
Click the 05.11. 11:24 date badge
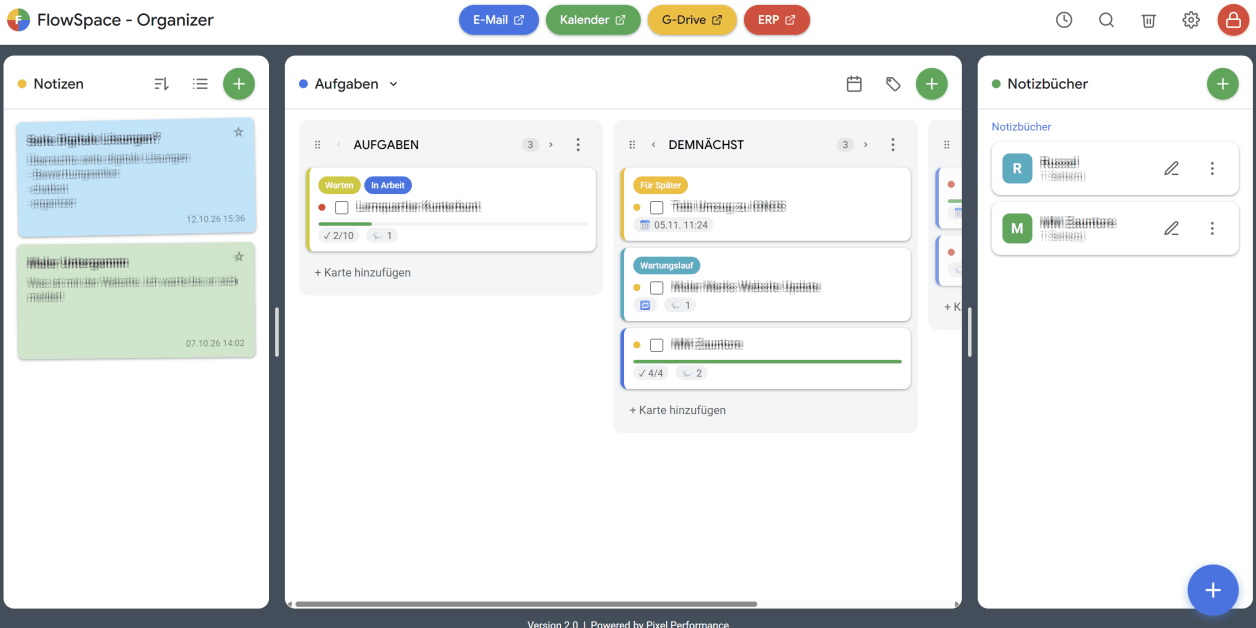point(672,225)
